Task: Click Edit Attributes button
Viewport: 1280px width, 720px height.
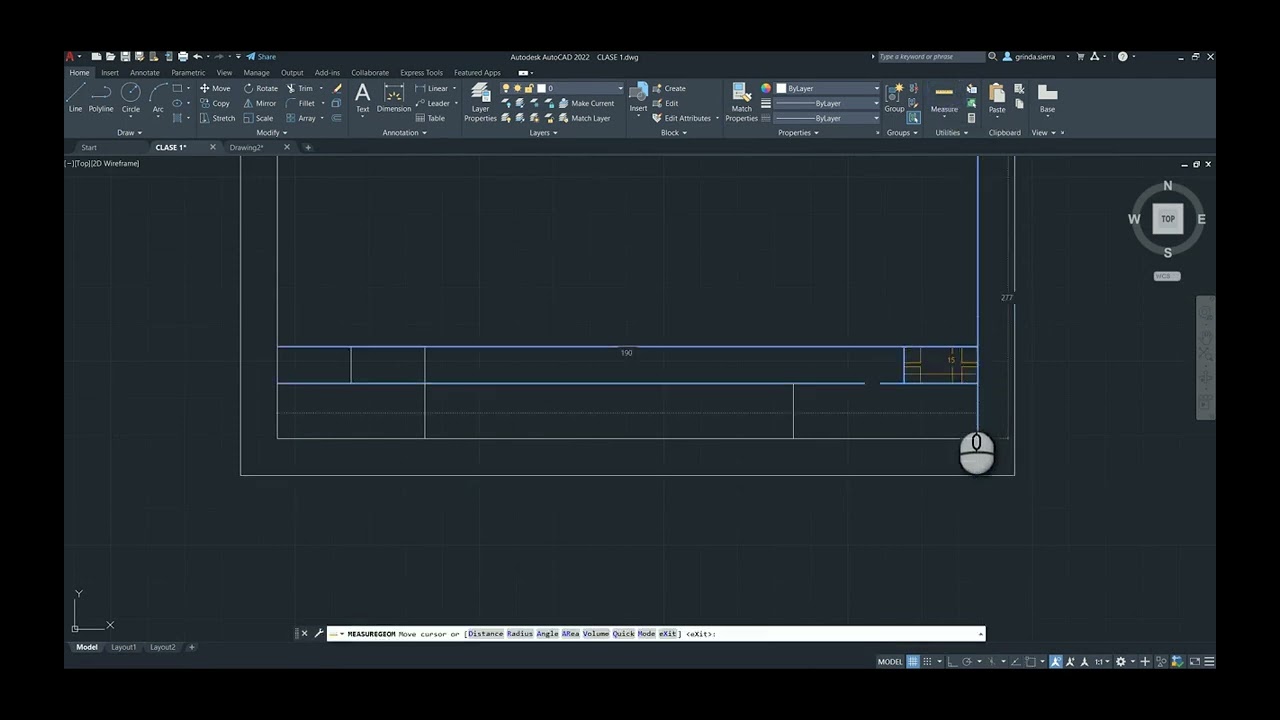Action: (x=681, y=118)
